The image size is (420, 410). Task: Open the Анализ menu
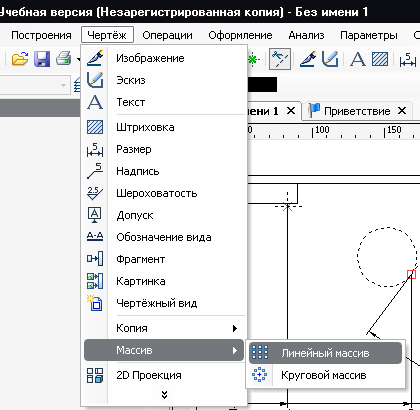click(306, 35)
